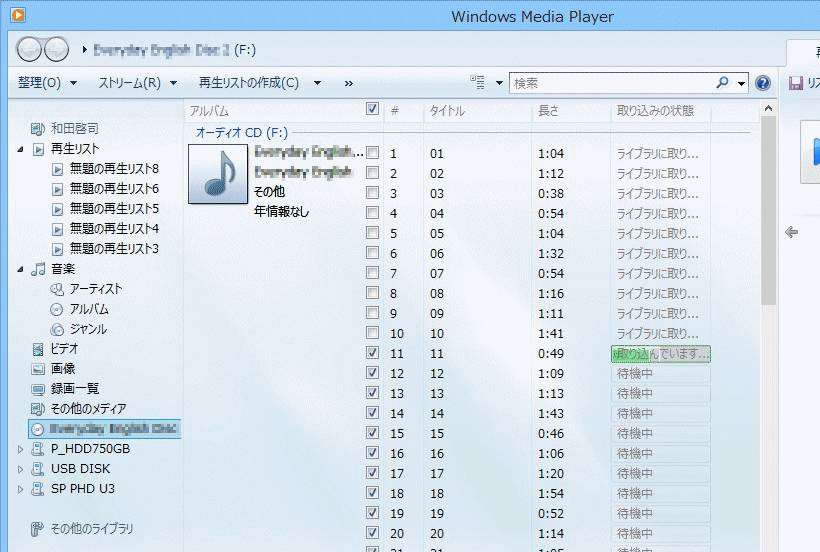Open 無題の再生リスト3 playlist

pyautogui.click(x=113, y=248)
